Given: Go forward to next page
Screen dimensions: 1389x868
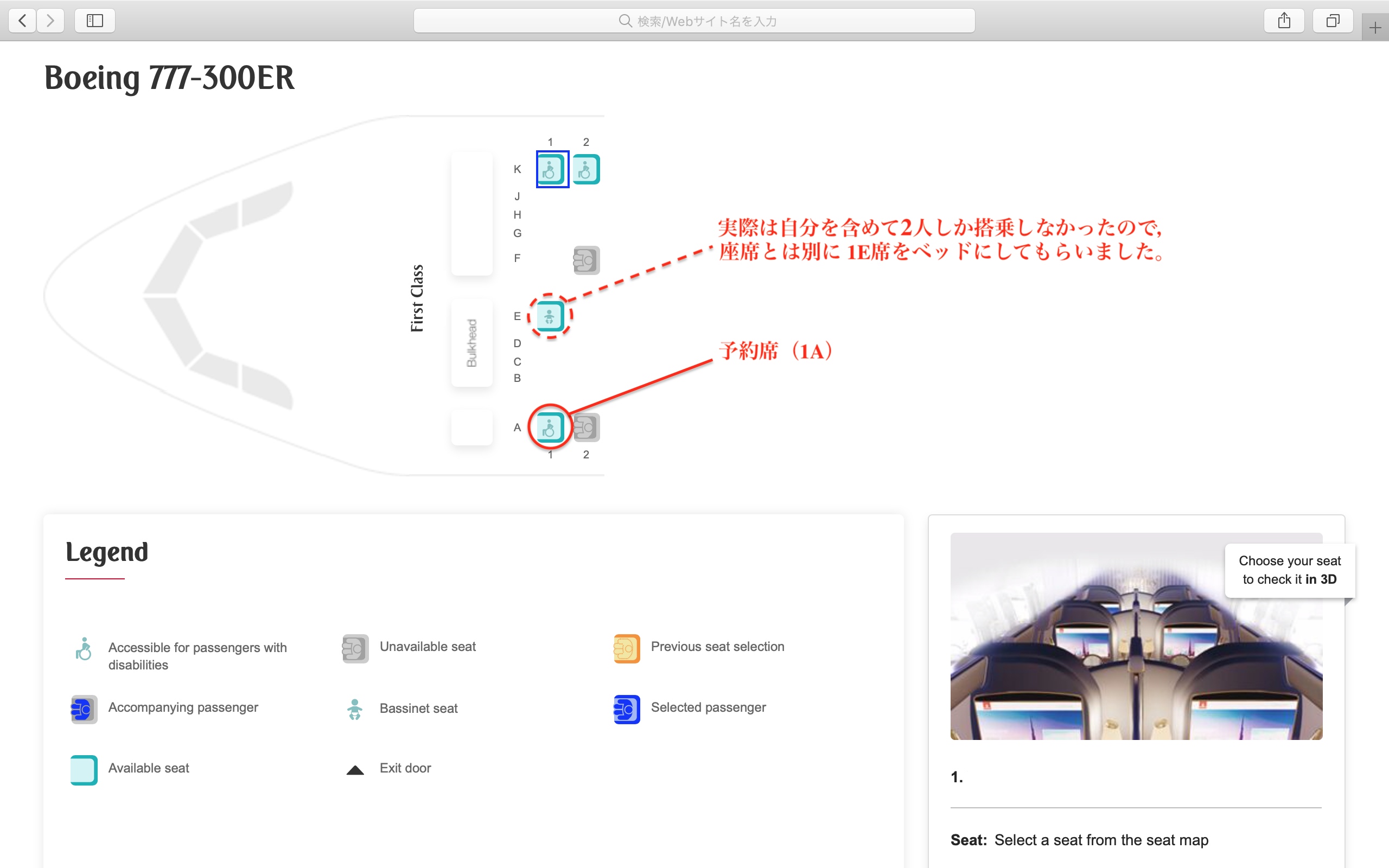Looking at the screenshot, I should point(50,21).
